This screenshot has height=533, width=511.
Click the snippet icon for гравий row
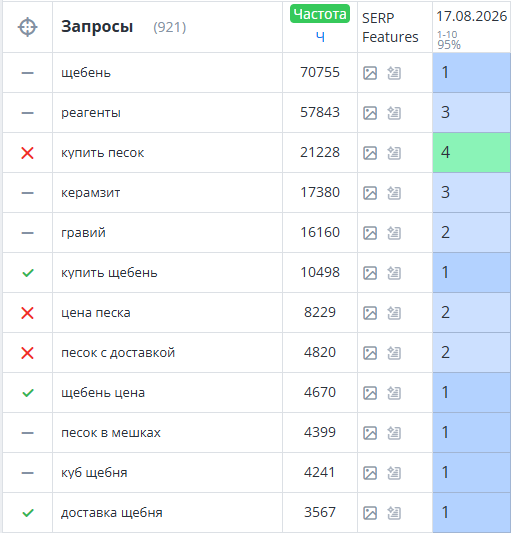[394, 233]
